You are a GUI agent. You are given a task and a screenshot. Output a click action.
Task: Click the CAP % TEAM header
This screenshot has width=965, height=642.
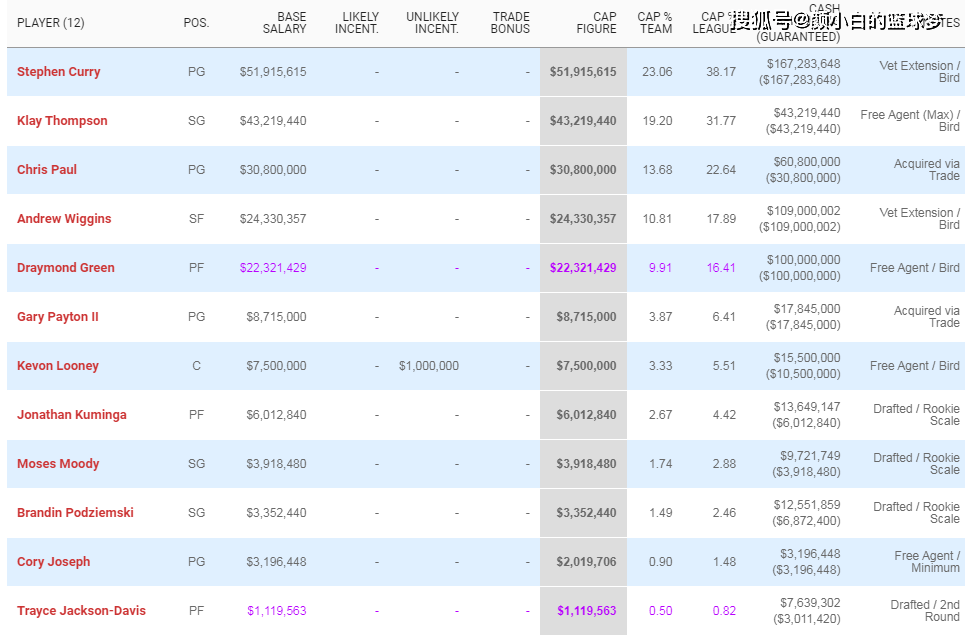click(655, 23)
